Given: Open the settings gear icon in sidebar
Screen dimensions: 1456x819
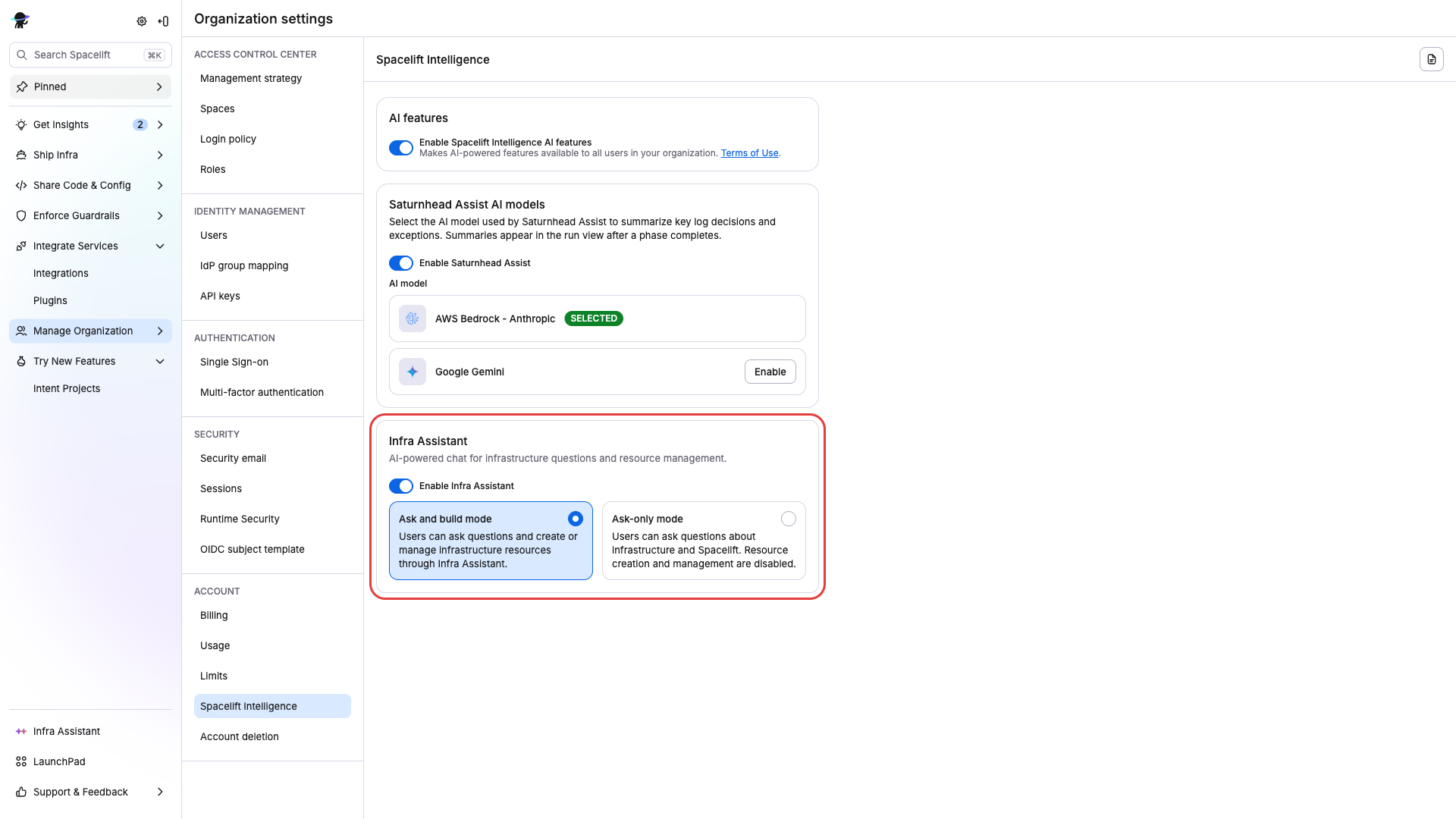Looking at the screenshot, I should pyautogui.click(x=142, y=21).
